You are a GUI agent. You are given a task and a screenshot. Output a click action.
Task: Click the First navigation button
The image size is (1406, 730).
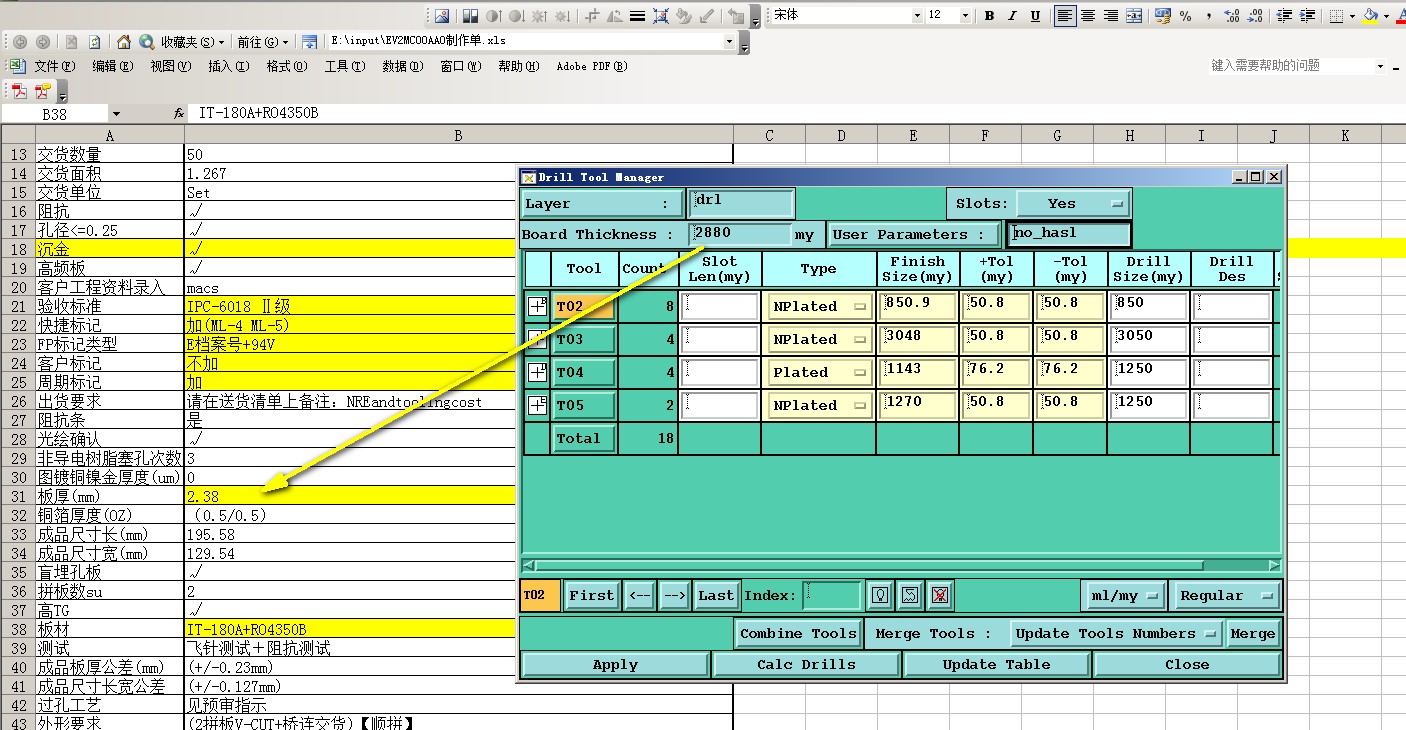(x=591, y=595)
